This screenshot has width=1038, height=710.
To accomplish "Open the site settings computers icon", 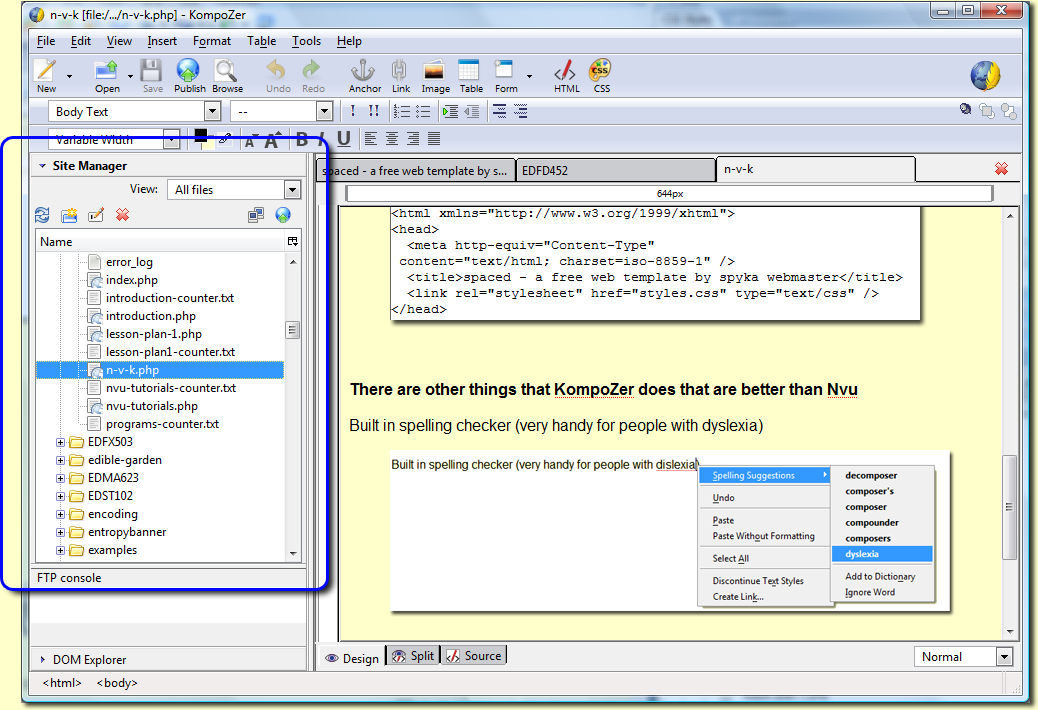I will [x=256, y=215].
